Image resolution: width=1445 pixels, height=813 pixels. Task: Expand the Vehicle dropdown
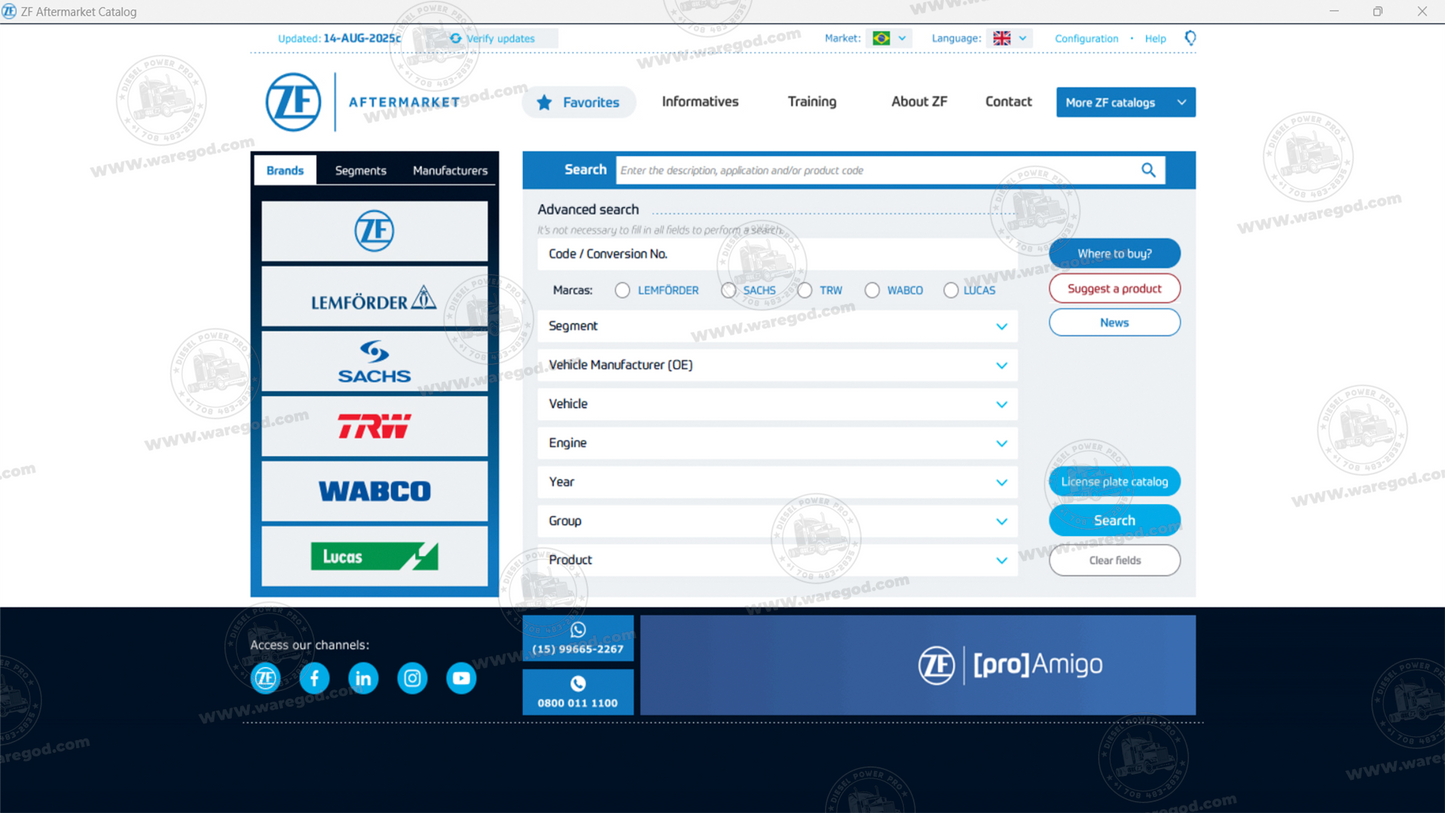click(x=777, y=404)
